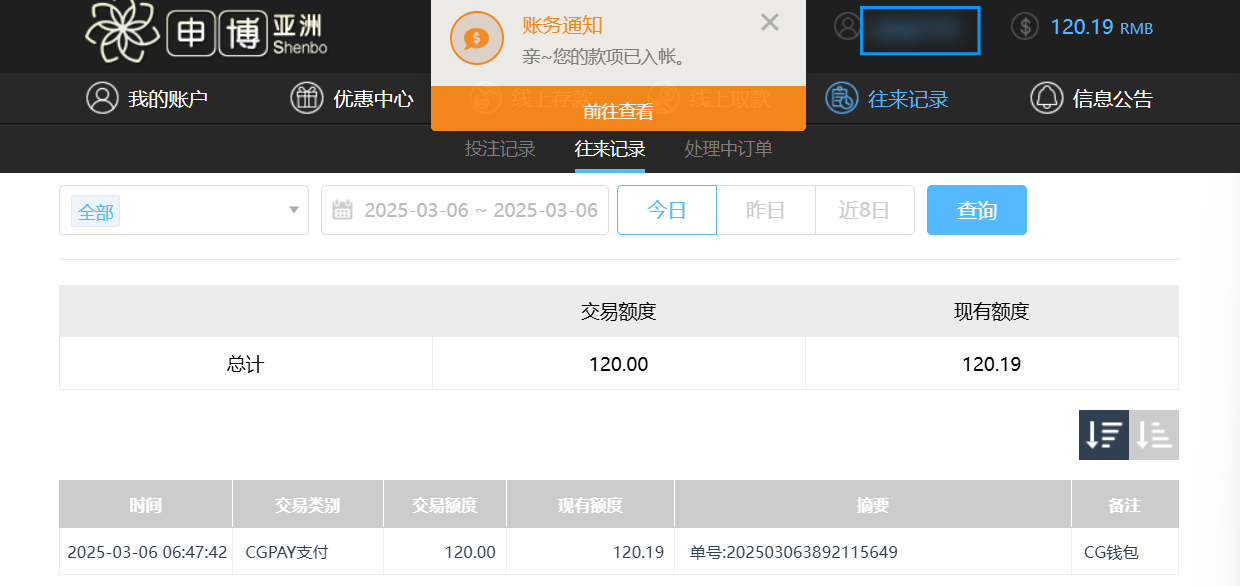This screenshot has height=586, width=1240.
Task: Click the 查询 search button
Action: coord(976,210)
